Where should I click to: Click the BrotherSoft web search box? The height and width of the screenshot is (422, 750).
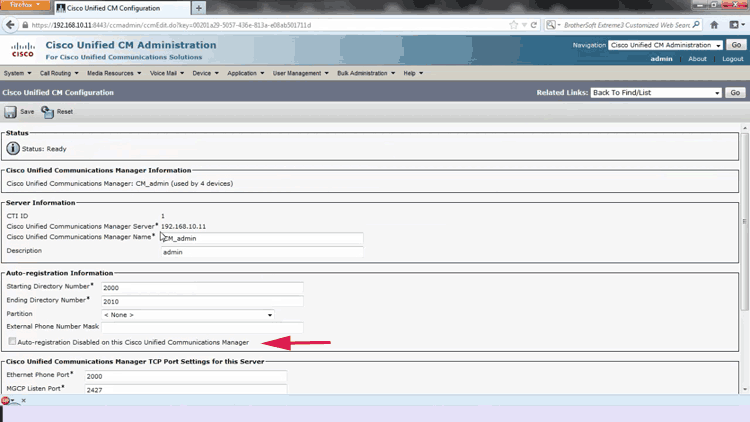coord(627,25)
